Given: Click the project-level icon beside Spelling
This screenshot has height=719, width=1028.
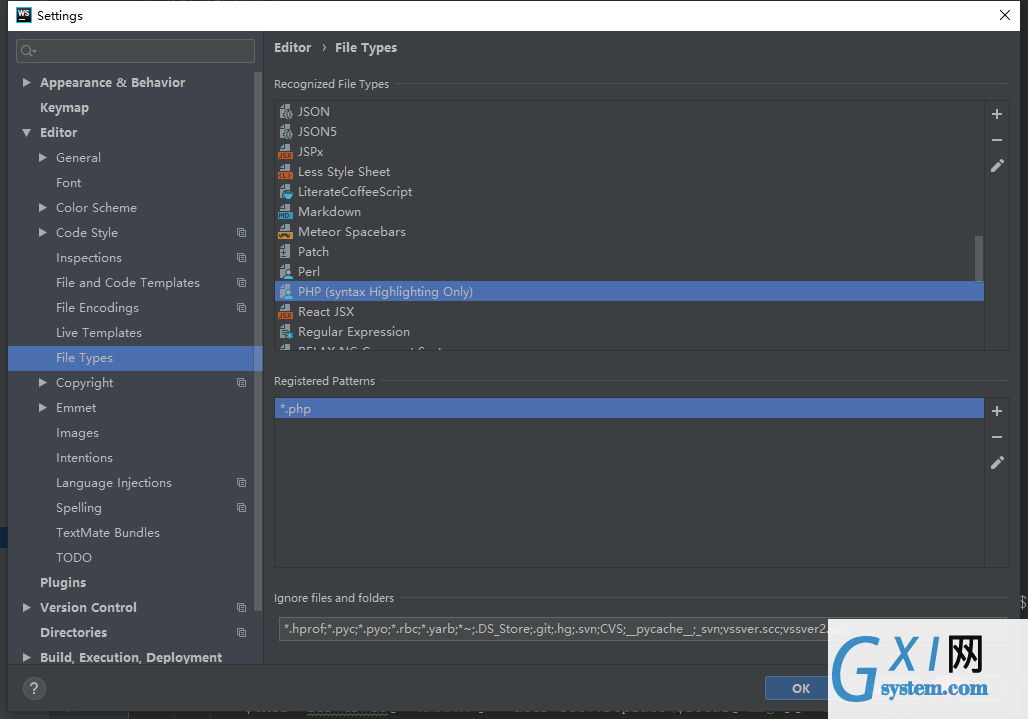Looking at the screenshot, I should coord(241,507).
